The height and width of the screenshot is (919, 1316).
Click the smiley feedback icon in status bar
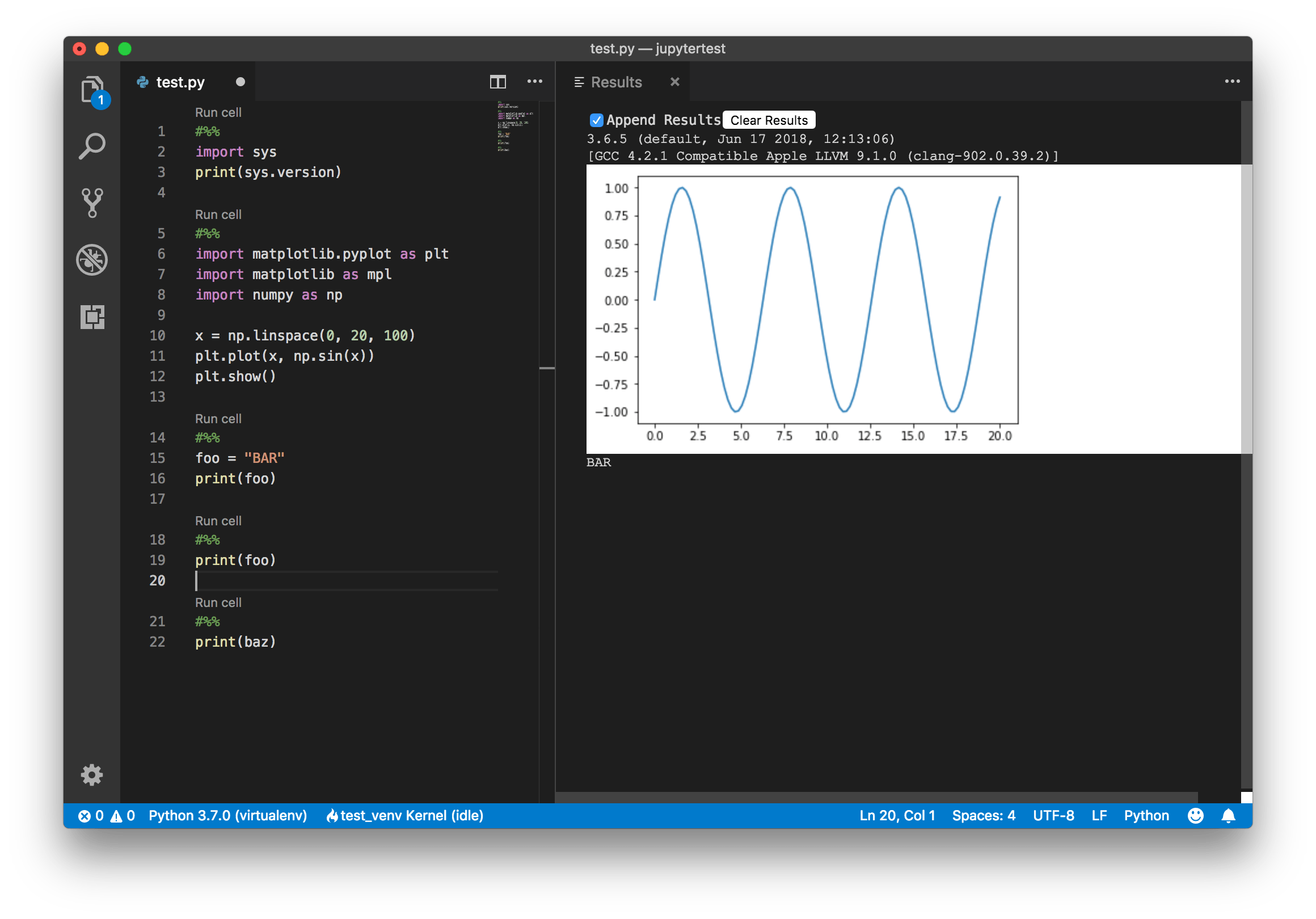pos(1196,815)
